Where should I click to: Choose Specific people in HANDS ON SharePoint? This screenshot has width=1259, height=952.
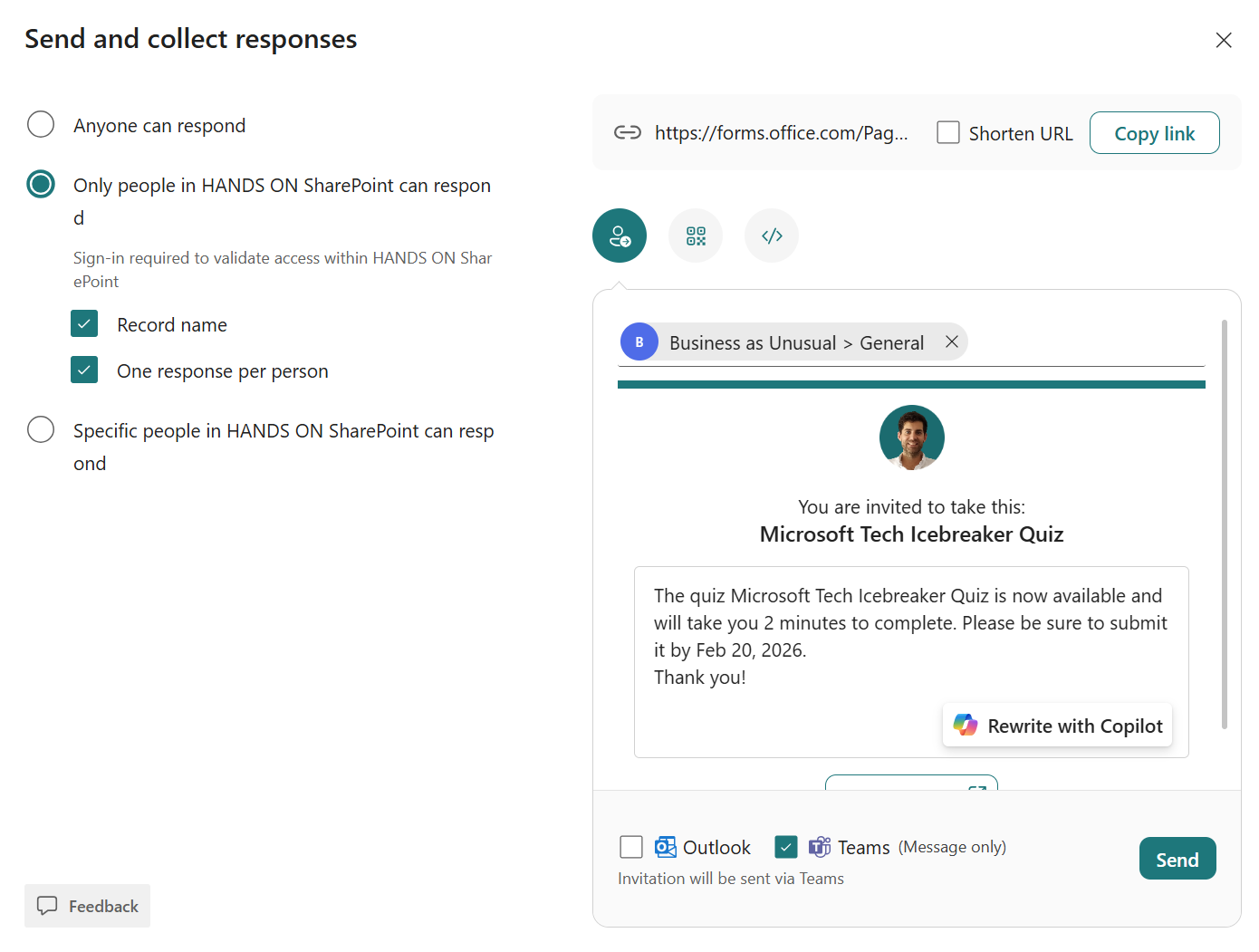[41, 429]
